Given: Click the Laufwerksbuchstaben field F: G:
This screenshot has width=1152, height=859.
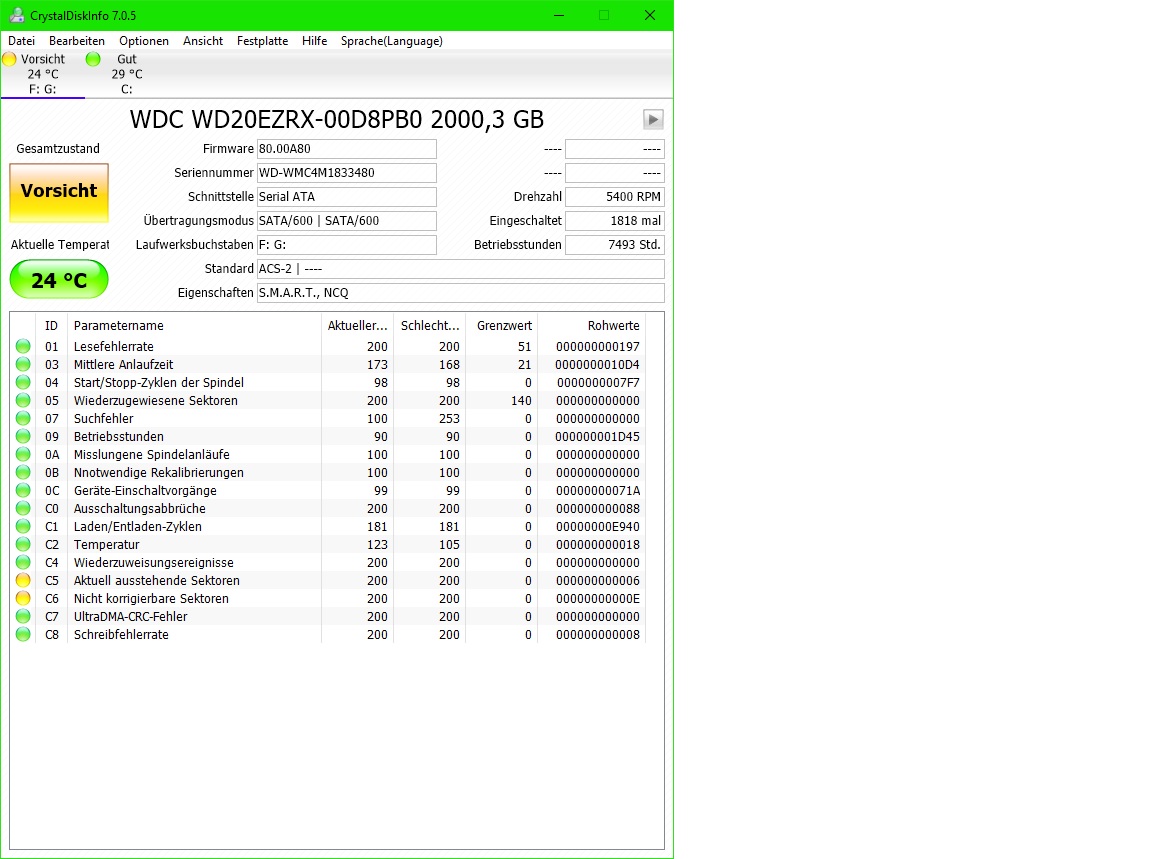Looking at the screenshot, I should (x=347, y=245).
